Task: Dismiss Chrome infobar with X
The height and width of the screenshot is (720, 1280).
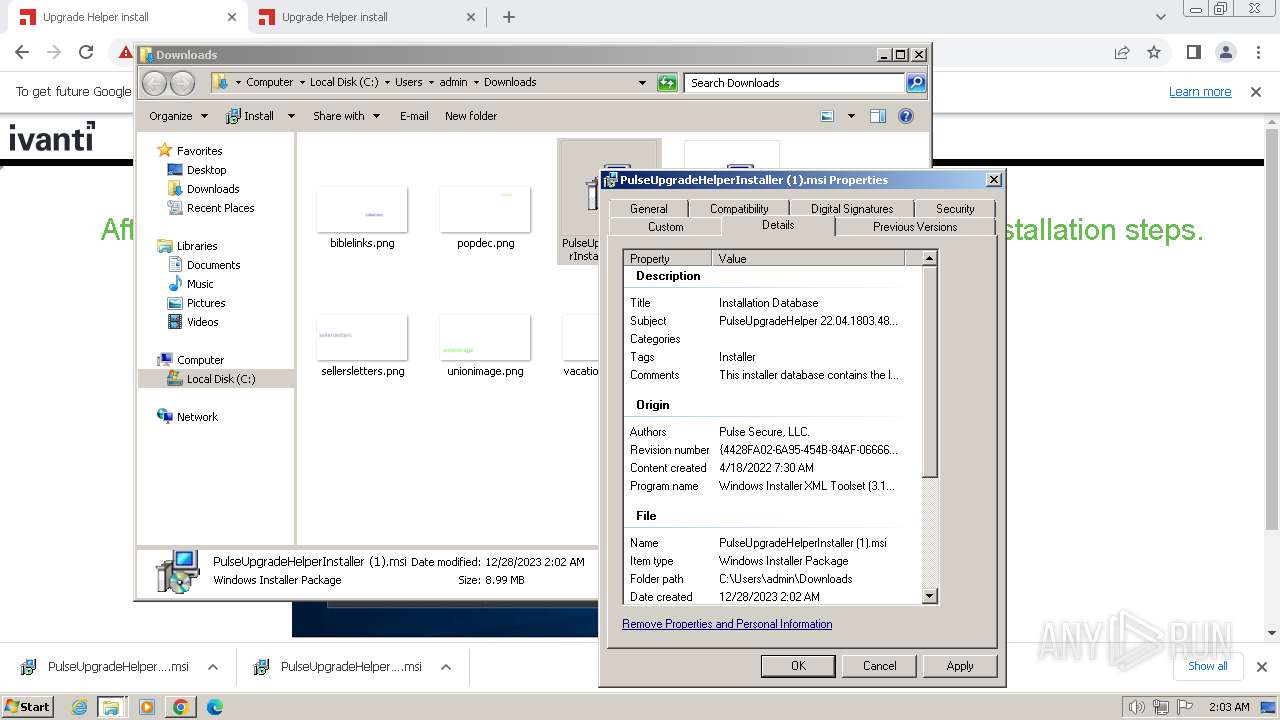Action: [x=1256, y=92]
